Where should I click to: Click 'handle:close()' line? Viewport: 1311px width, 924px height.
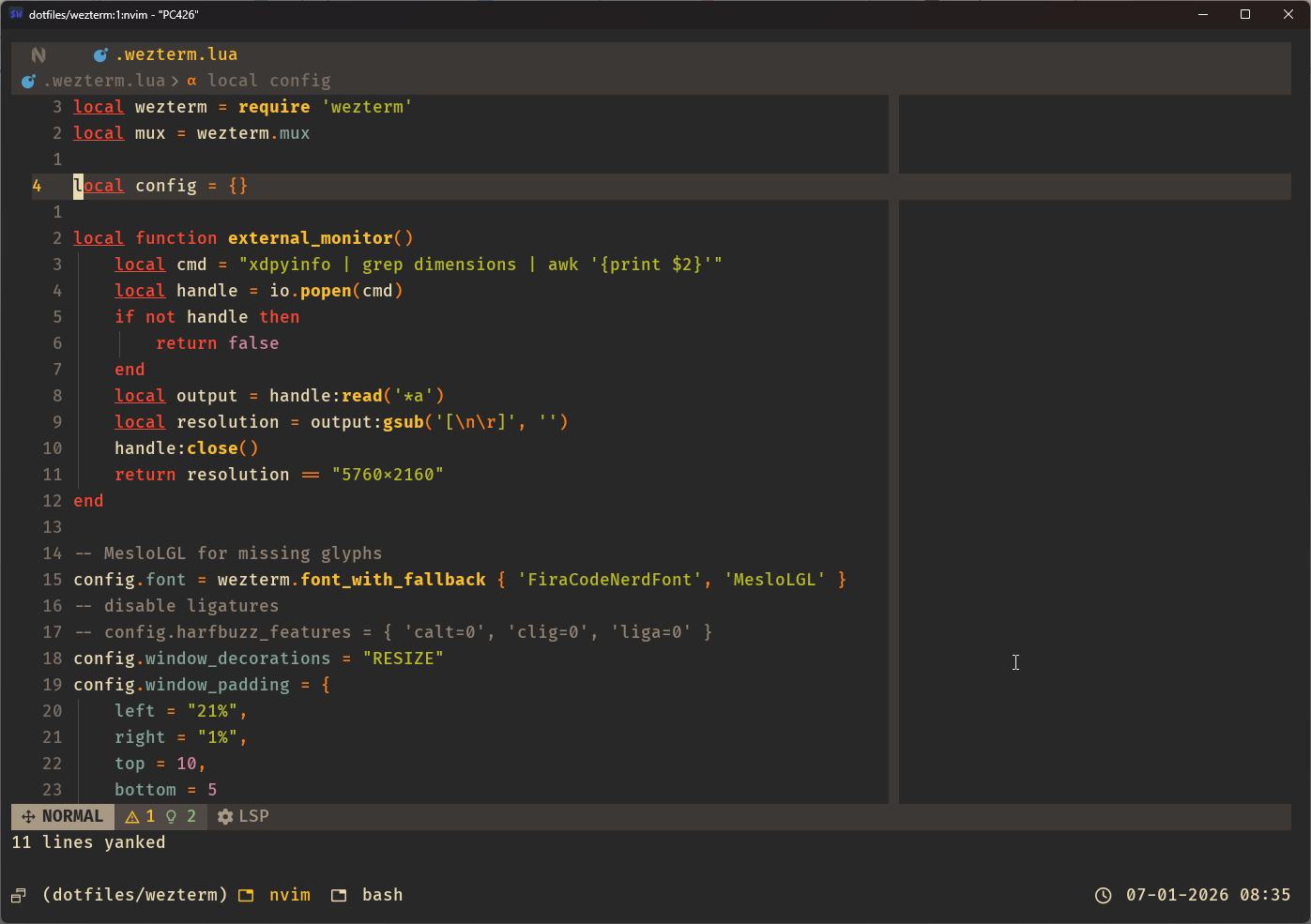pyautogui.click(x=187, y=448)
